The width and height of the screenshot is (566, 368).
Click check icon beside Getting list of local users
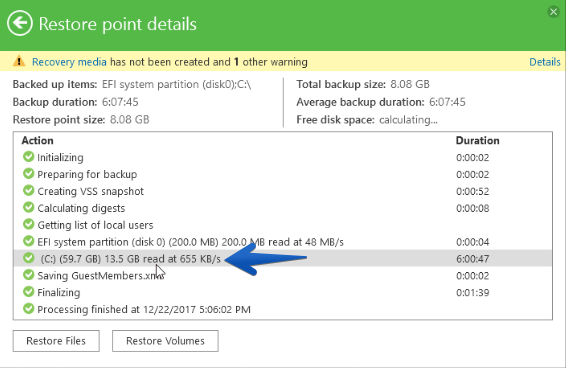(x=29, y=224)
